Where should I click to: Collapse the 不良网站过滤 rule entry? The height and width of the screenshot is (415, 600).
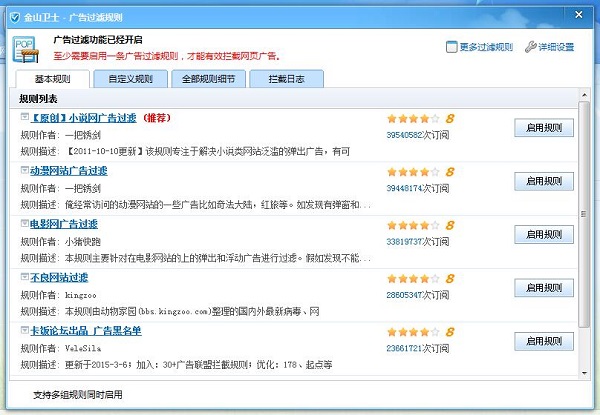tap(24, 276)
